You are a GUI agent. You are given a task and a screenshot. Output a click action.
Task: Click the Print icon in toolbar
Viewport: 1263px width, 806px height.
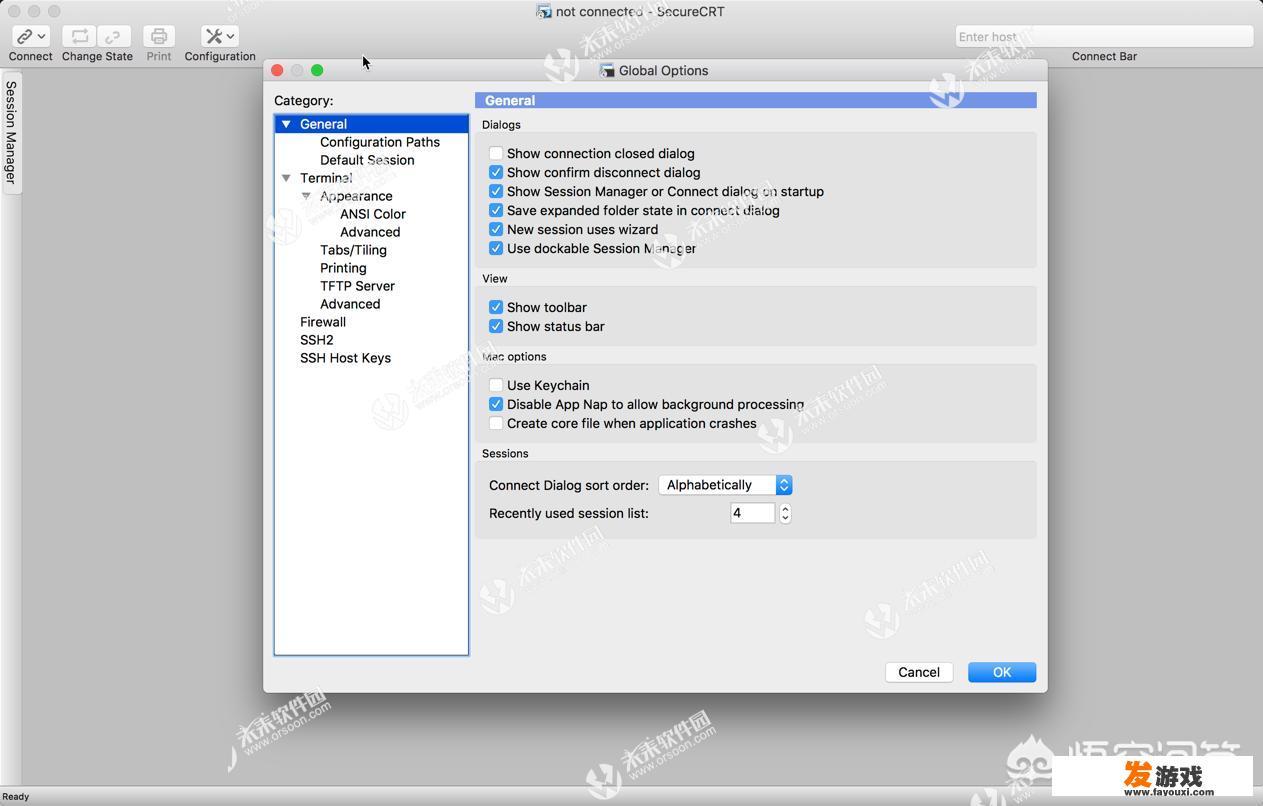coord(158,36)
